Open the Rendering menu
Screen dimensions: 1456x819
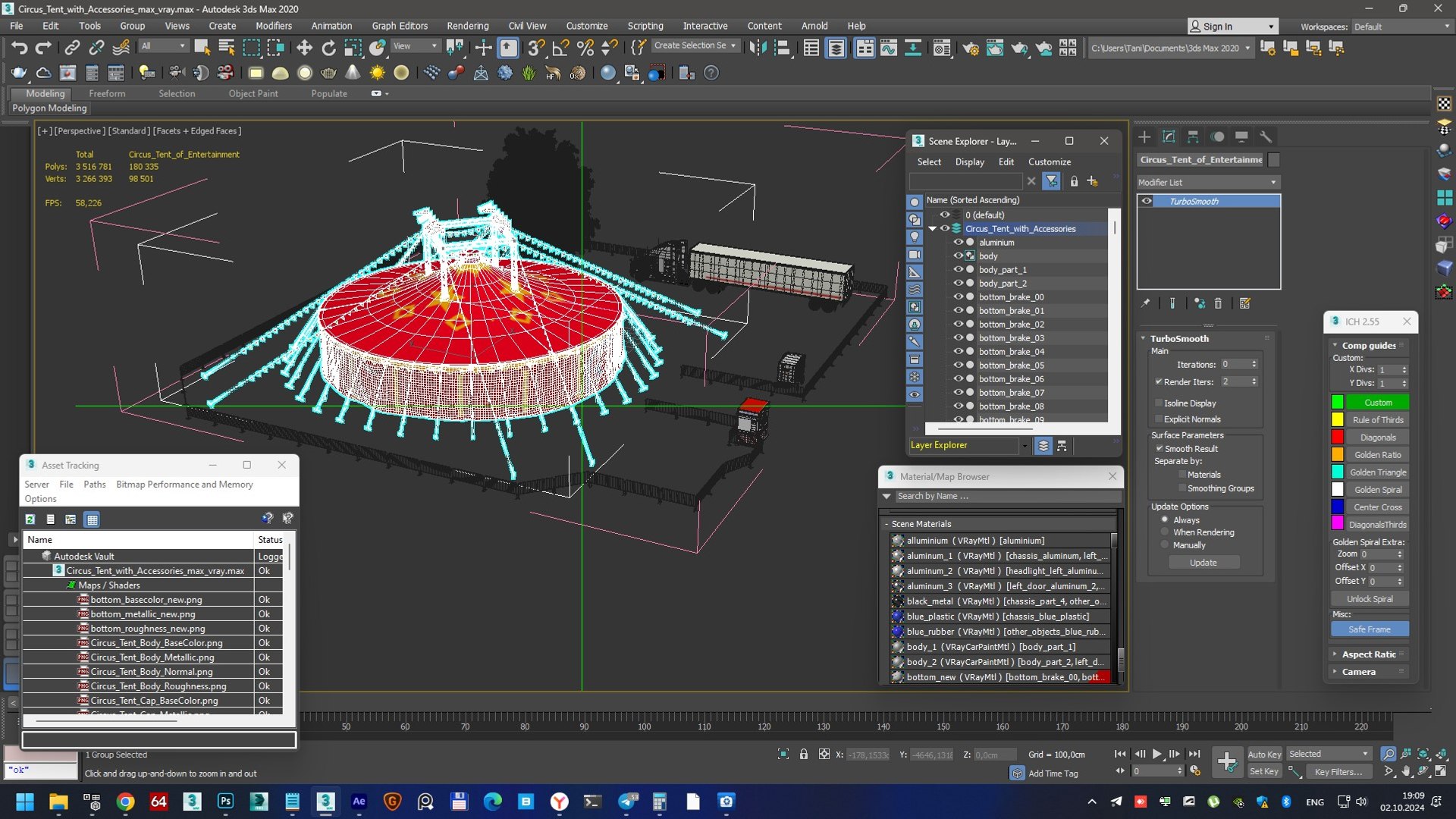[x=467, y=26]
